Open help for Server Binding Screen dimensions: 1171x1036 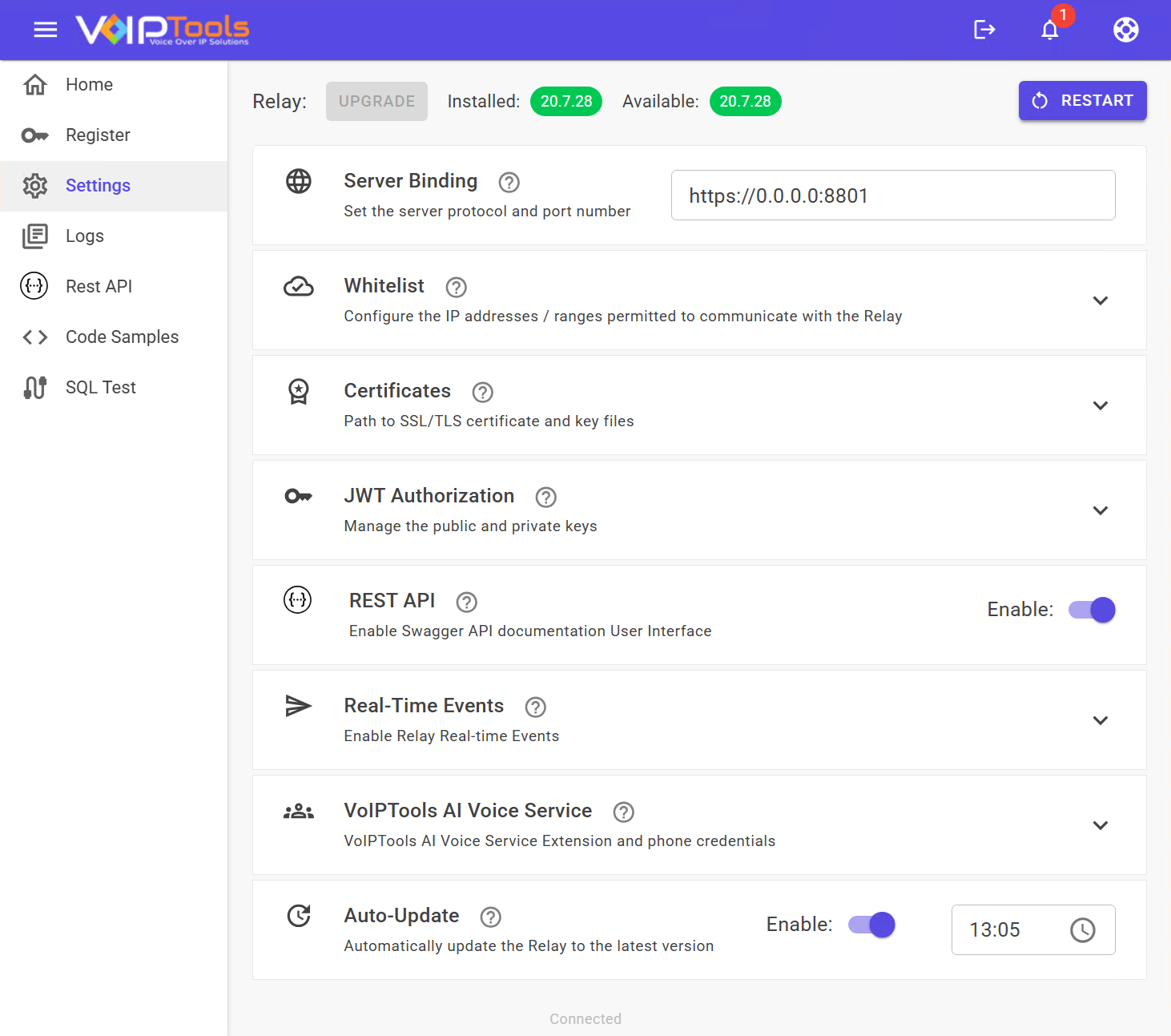point(509,183)
